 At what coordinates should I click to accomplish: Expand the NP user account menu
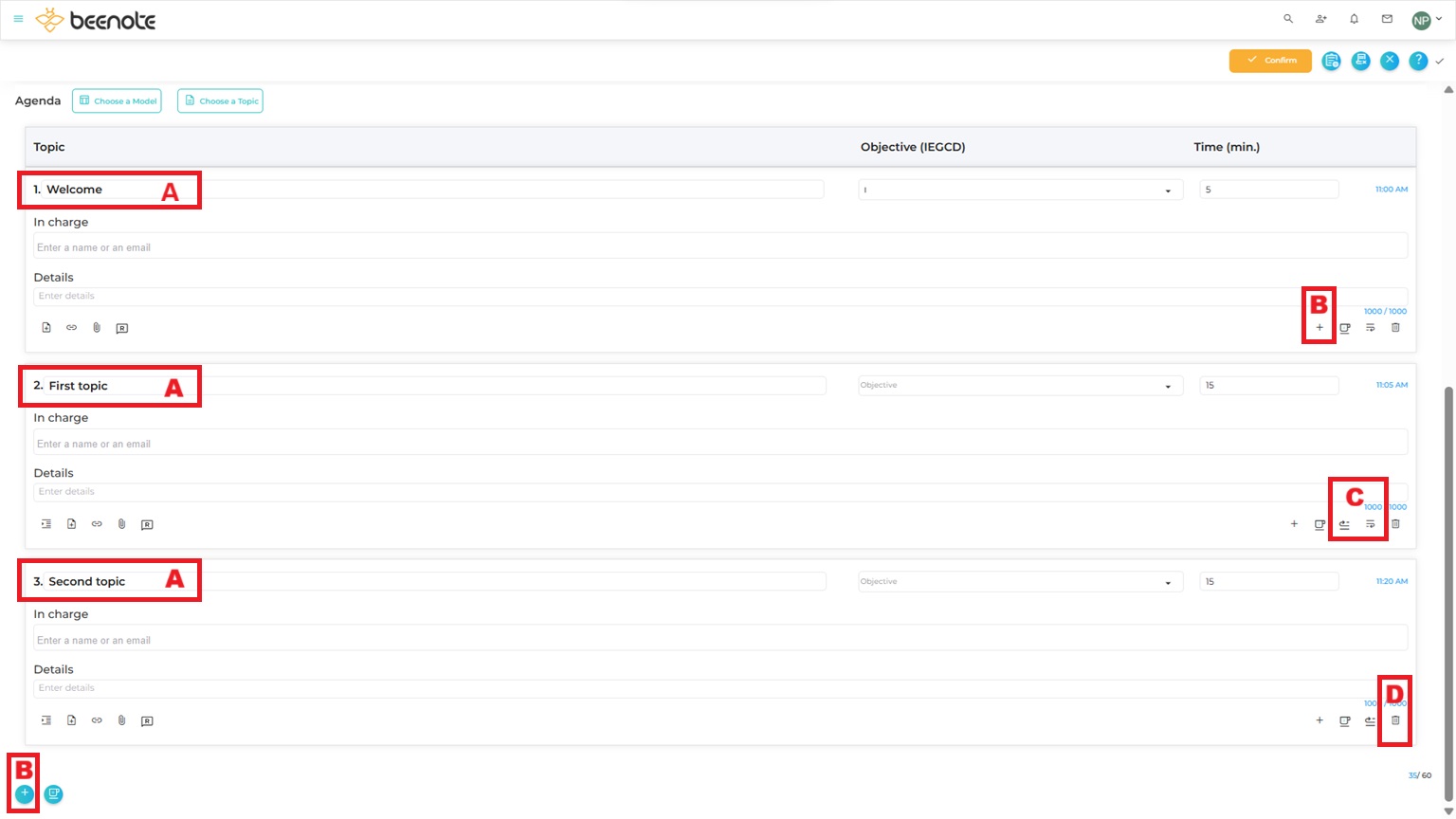(x=1426, y=20)
